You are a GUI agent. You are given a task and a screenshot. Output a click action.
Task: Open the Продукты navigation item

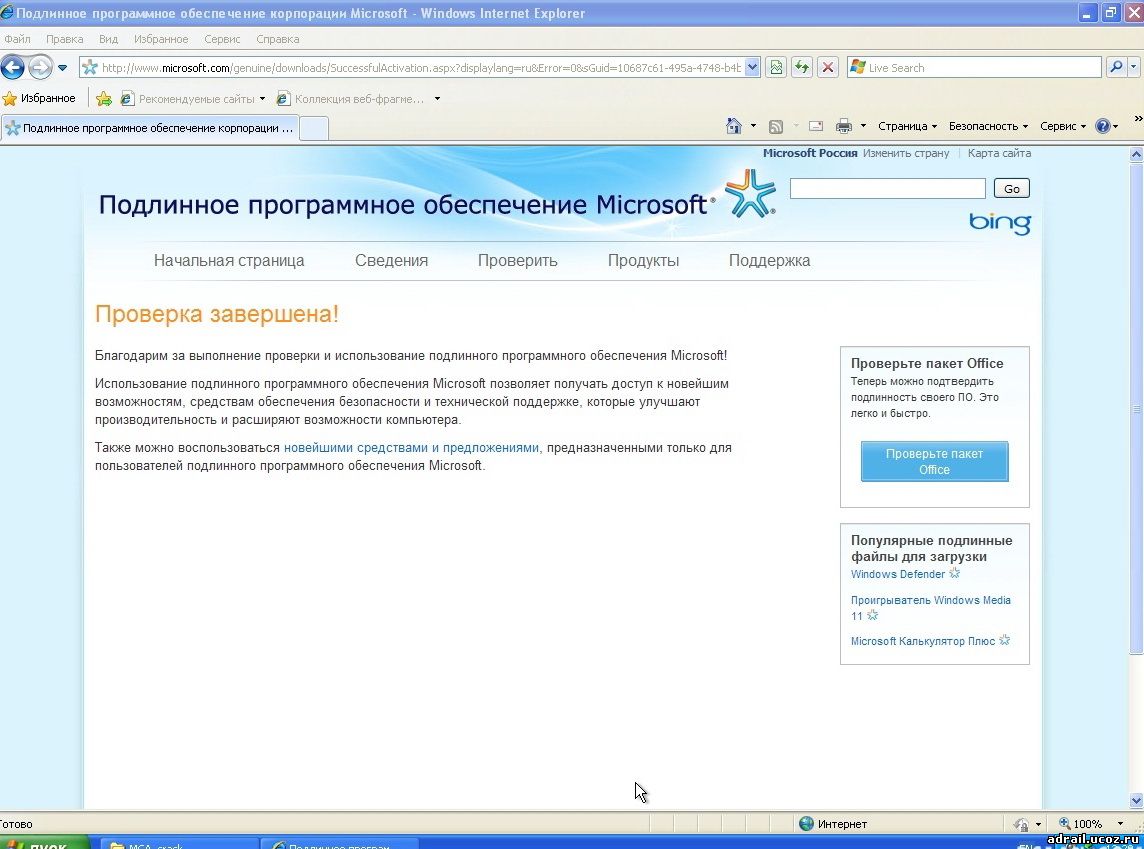click(643, 260)
